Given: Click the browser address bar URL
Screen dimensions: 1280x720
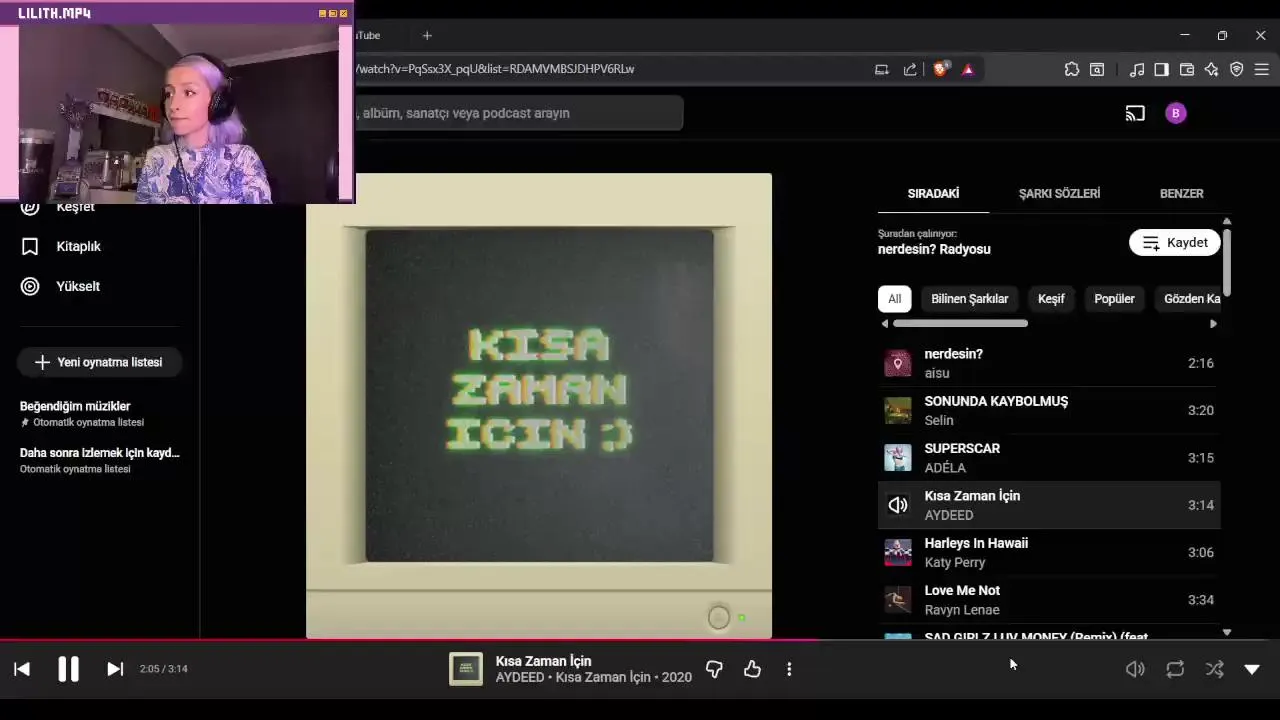Looking at the screenshot, I should pyautogui.click(x=495, y=69).
